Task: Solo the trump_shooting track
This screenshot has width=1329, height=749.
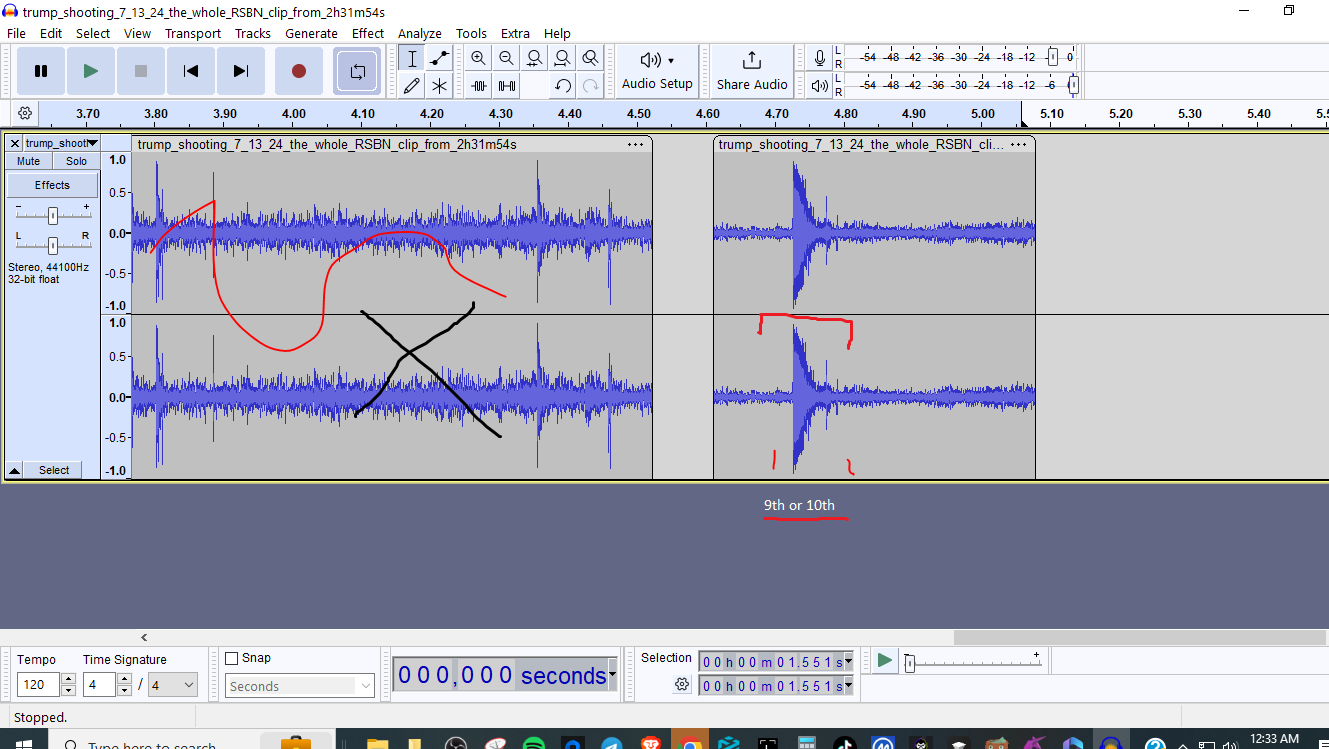Action: 77,161
